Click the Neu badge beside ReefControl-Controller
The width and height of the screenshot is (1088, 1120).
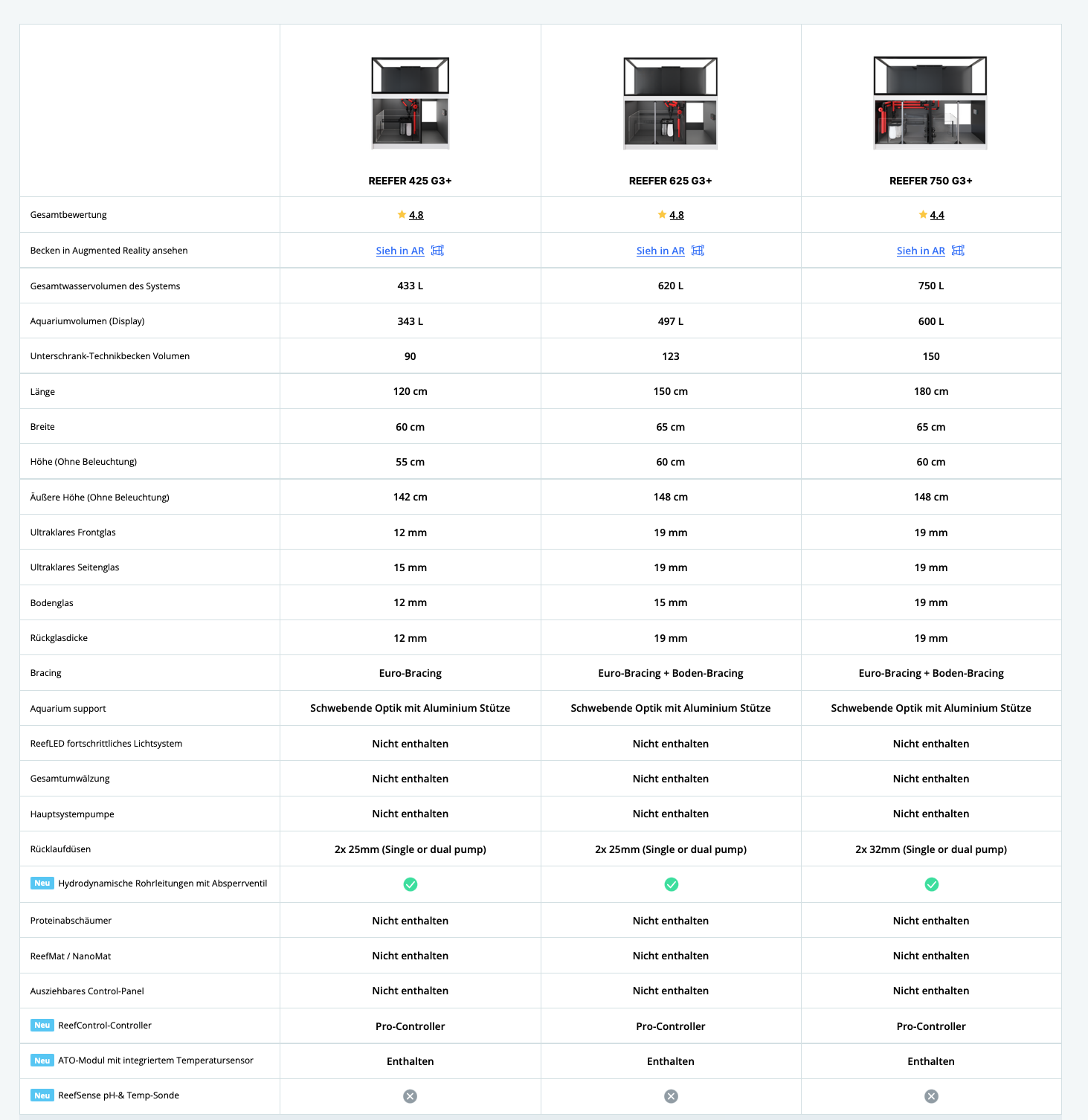[42, 1026]
